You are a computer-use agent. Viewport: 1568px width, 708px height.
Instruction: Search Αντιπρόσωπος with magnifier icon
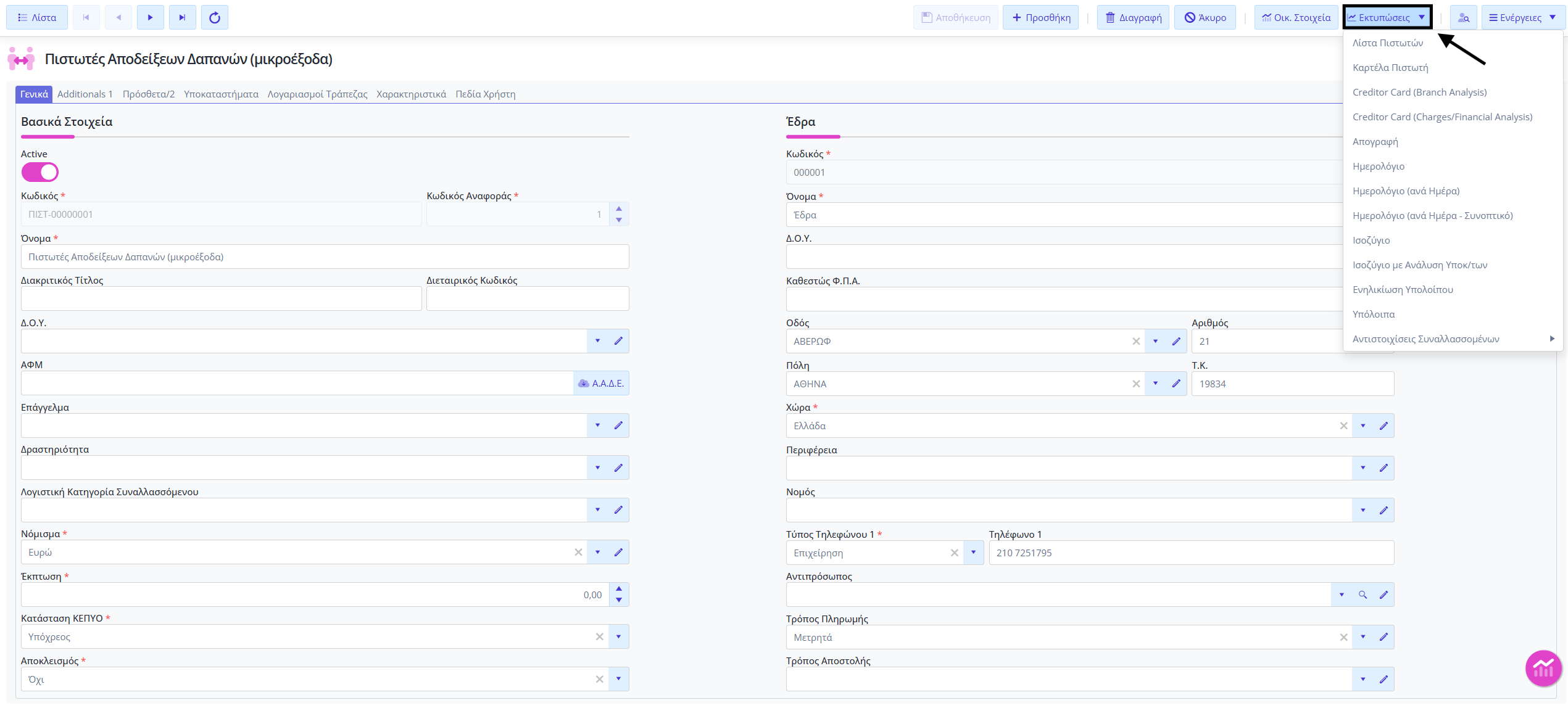click(1363, 595)
